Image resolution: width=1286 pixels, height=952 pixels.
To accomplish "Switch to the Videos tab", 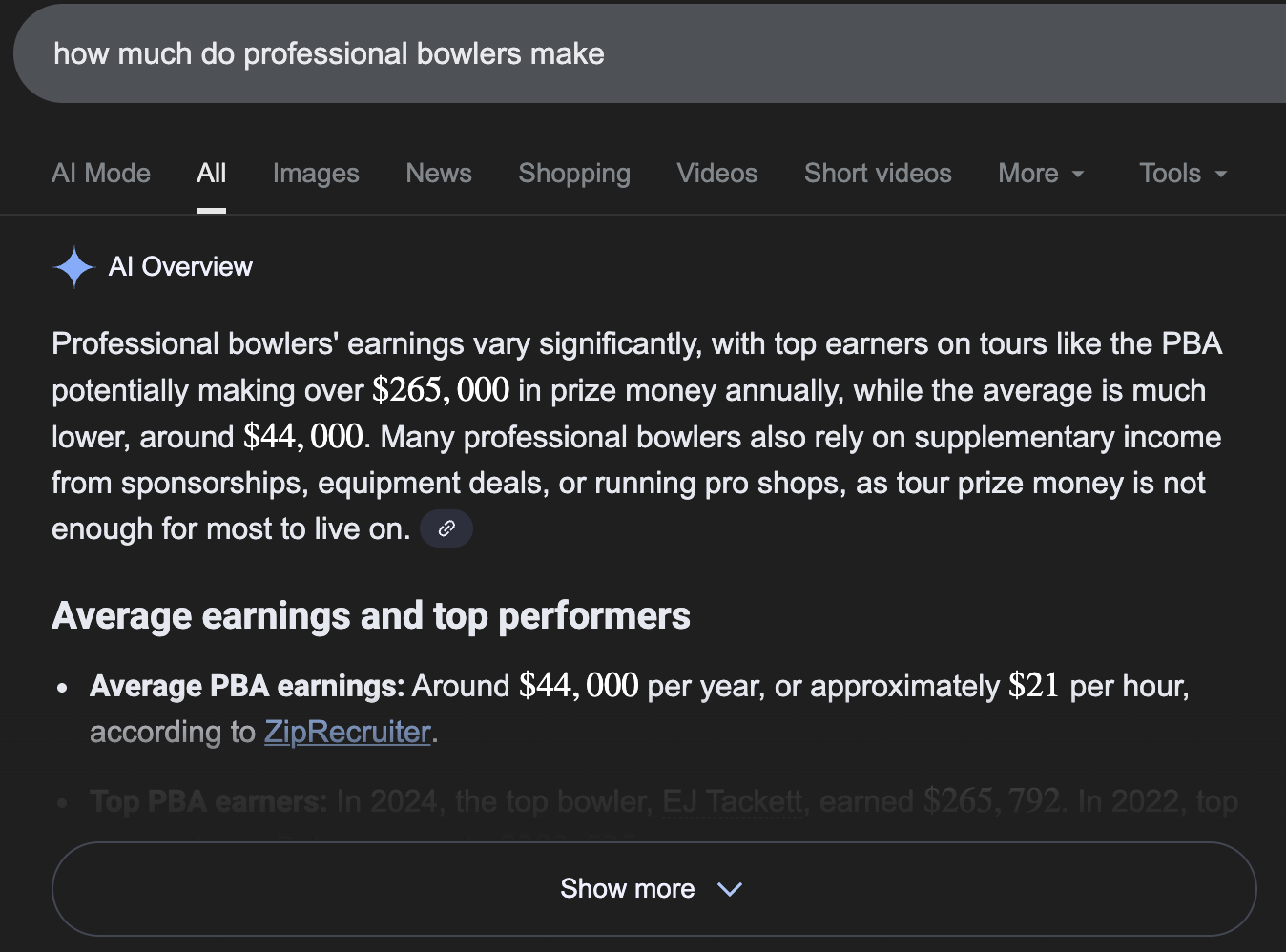I will (x=717, y=174).
